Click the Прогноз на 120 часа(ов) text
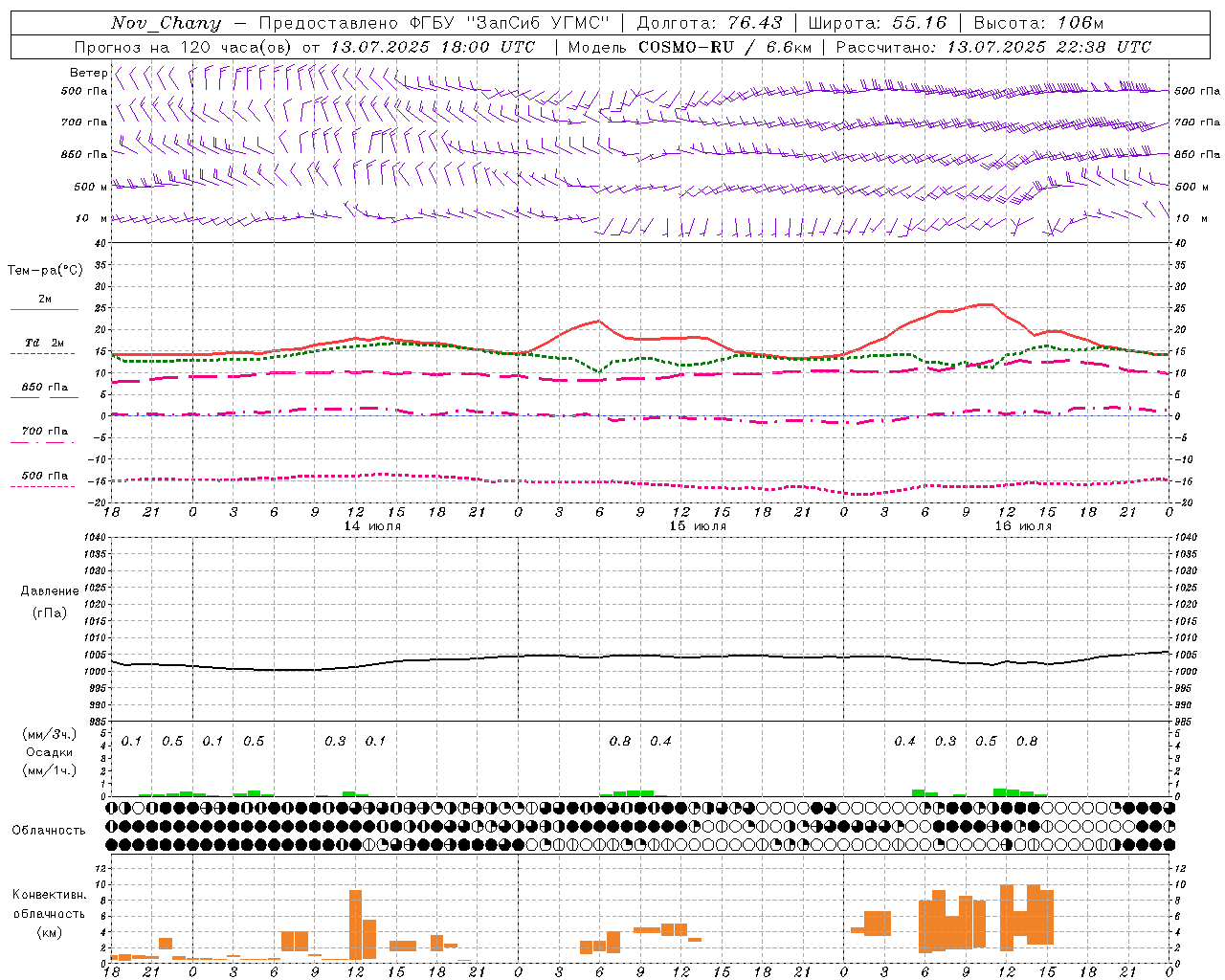 pos(184,47)
